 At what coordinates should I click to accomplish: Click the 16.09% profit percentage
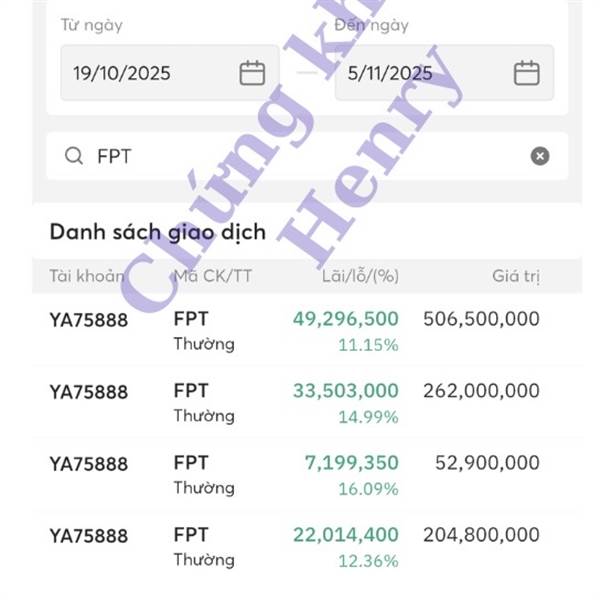[368, 489]
